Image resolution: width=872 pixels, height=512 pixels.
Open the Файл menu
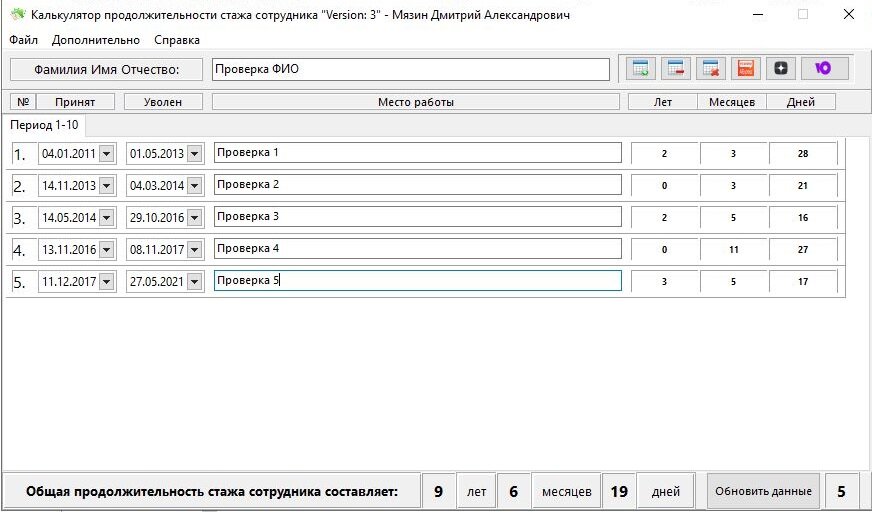pos(23,40)
